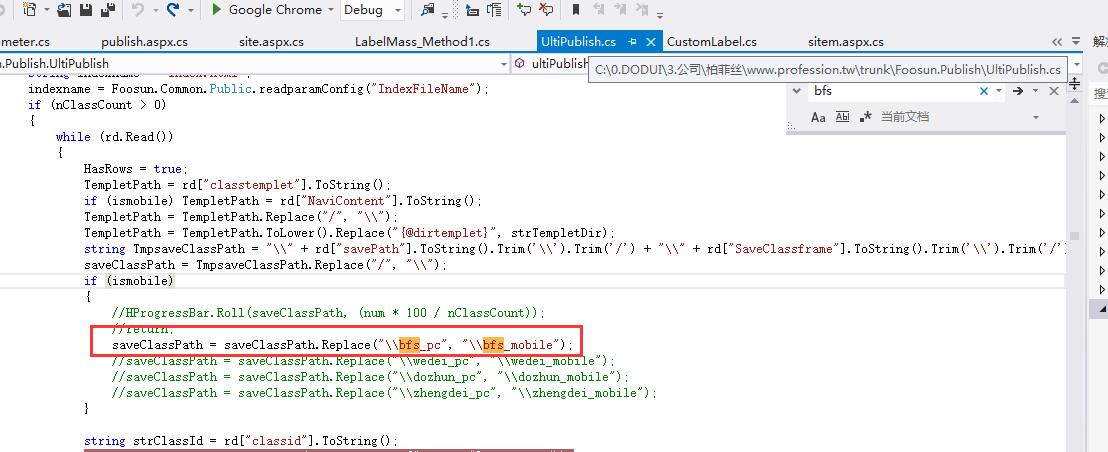The width and height of the screenshot is (1108, 452).
Task: Click the decrease indent toolbar icon
Action: [472, 9]
